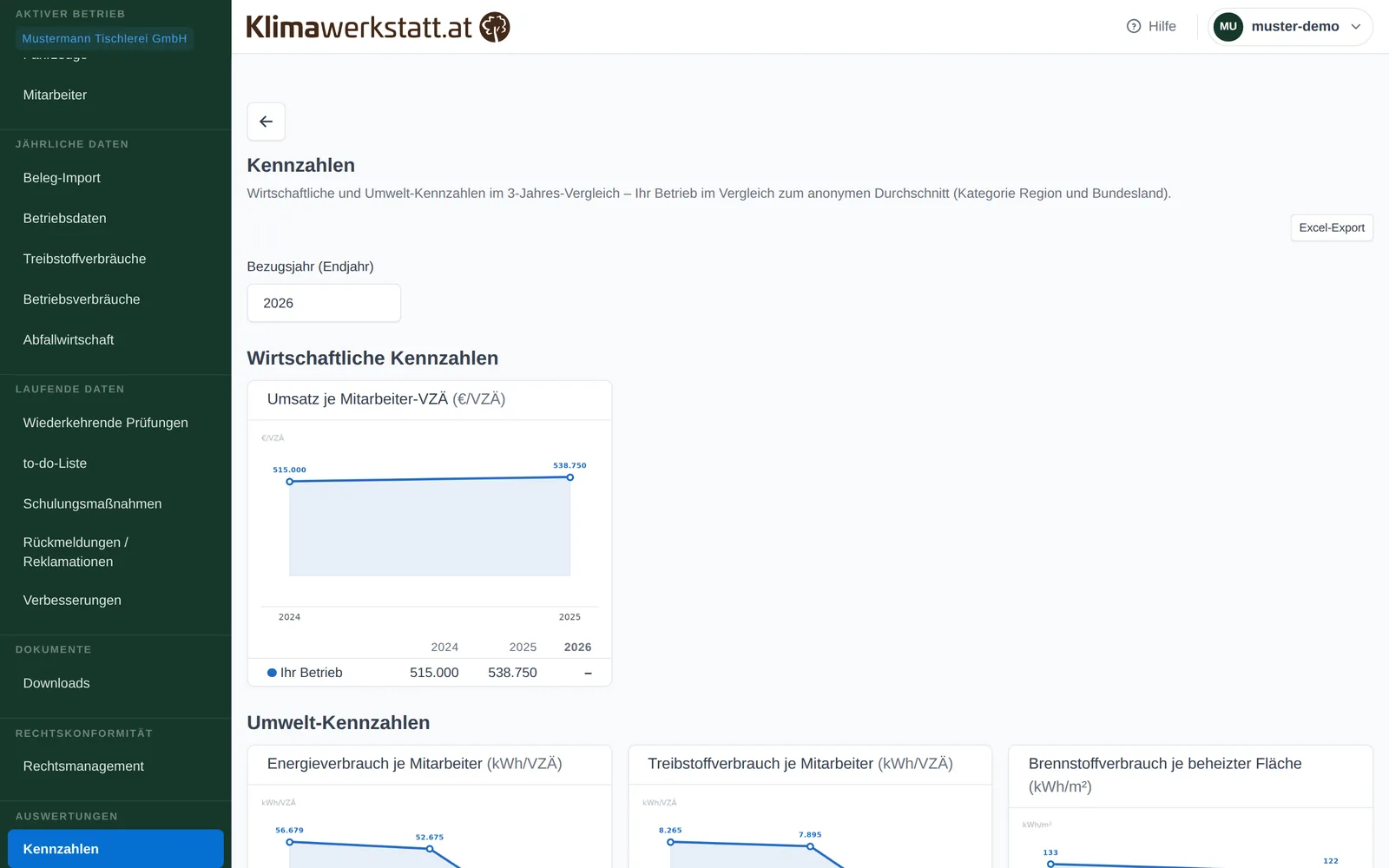Image resolution: width=1389 pixels, height=868 pixels.
Task: Open Downloads in Dokumente
Action: click(56, 683)
